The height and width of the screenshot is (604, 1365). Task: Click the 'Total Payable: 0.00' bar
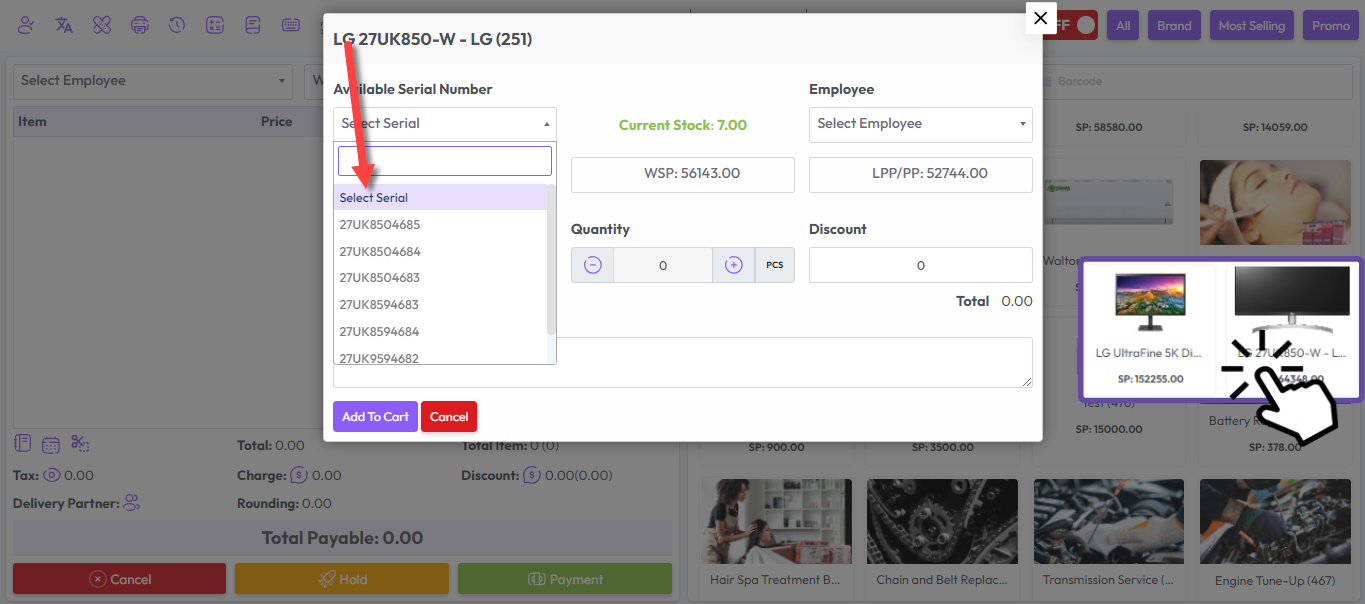click(x=342, y=538)
